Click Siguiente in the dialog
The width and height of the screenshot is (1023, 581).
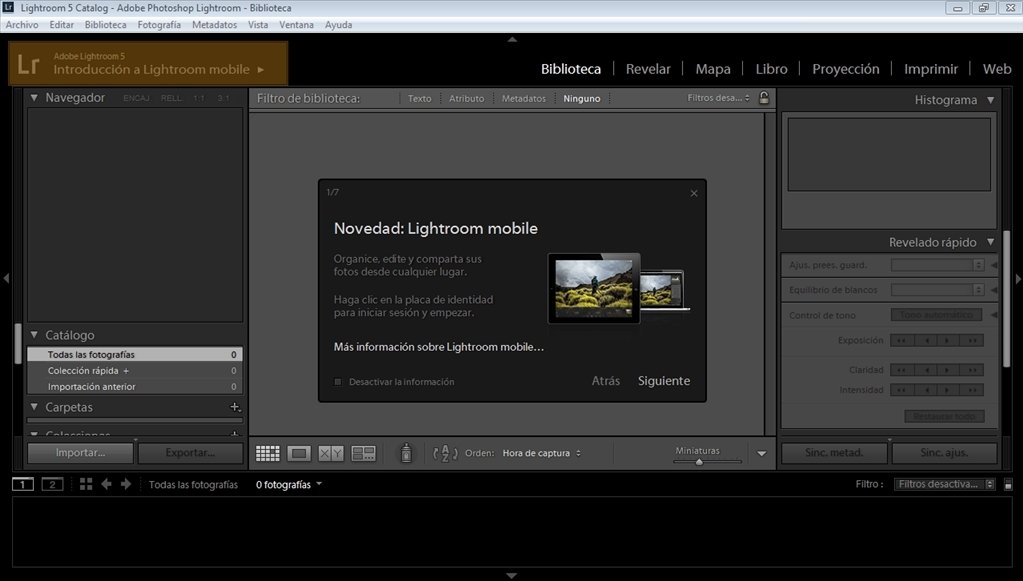pos(664,381)
